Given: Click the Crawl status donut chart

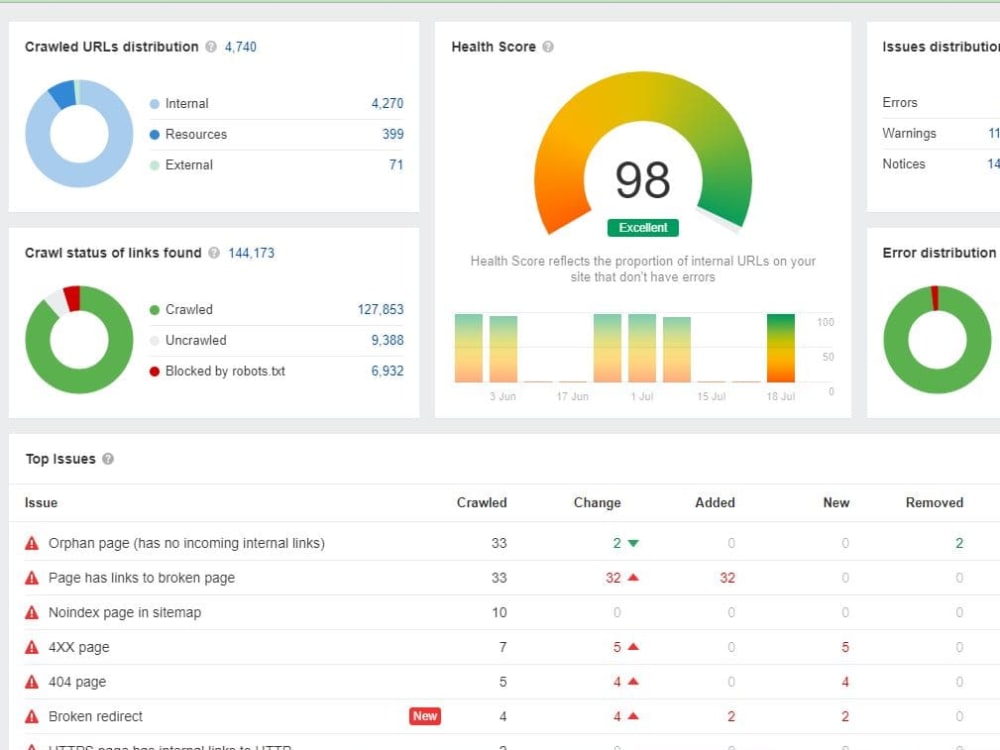Looking at the screenshot, I should coord(79,339).
